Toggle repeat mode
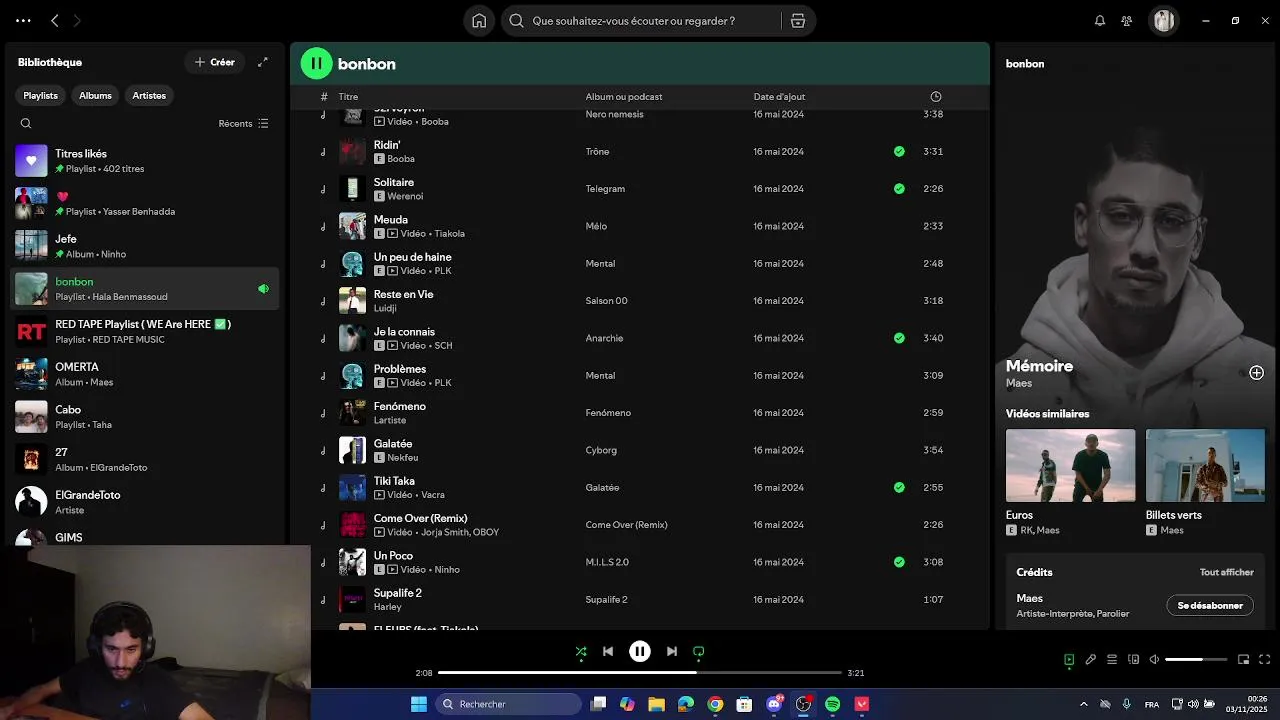Screen dimensions: 1280x720 [x=699, y=652]
